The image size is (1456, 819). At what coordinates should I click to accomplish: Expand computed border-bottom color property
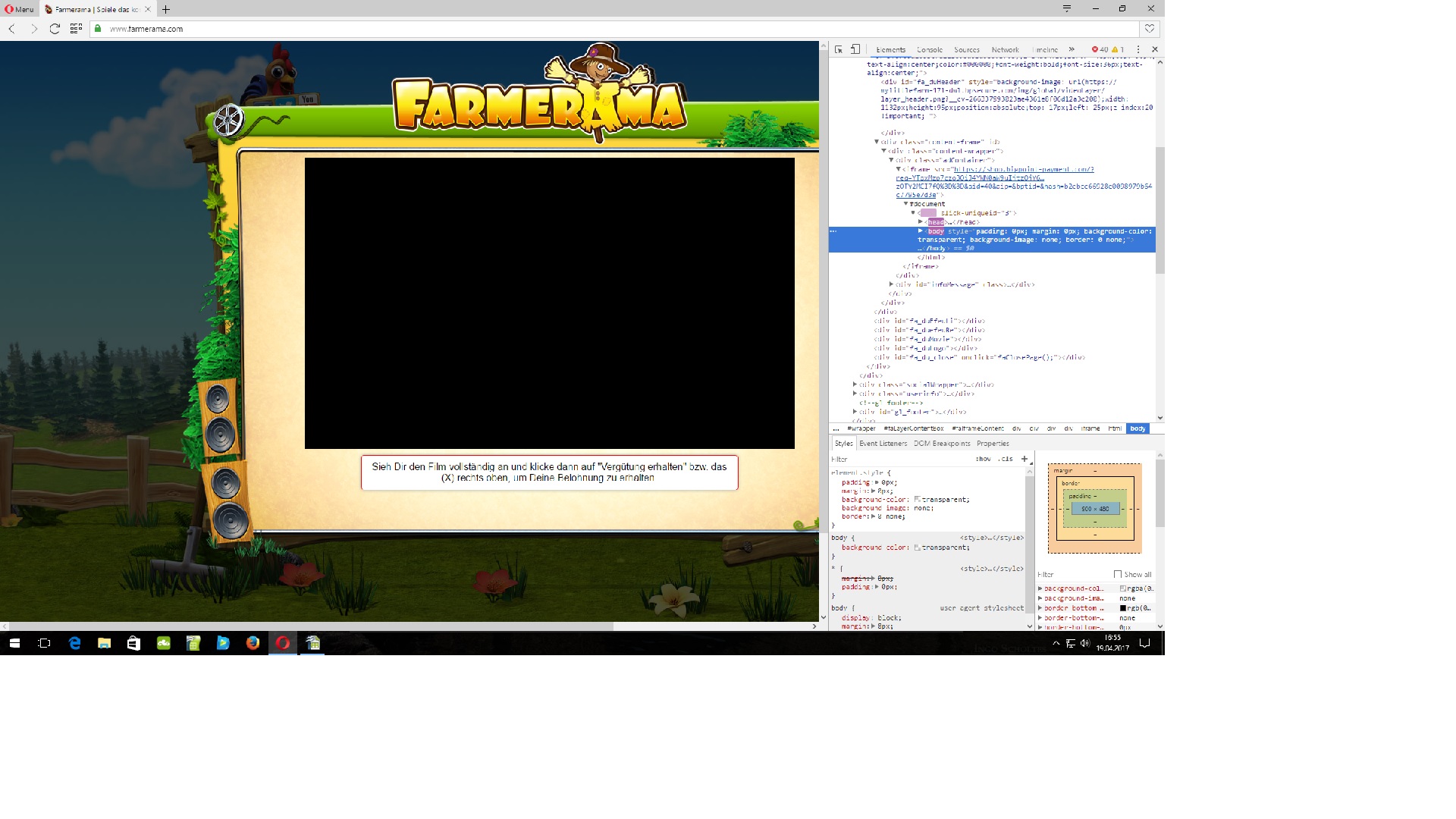point(1040,608)
